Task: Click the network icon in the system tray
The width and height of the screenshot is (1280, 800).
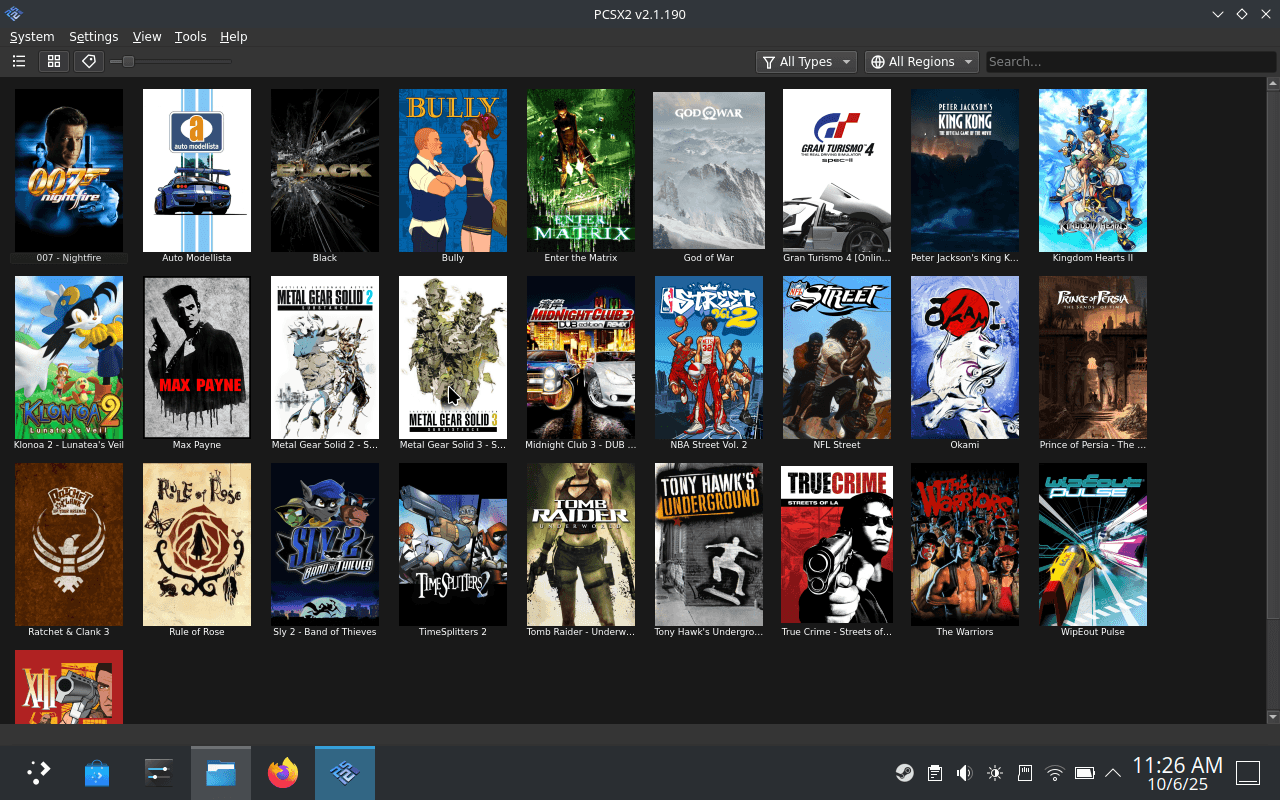Action: pyautogui.click(x=1054, y=772)
